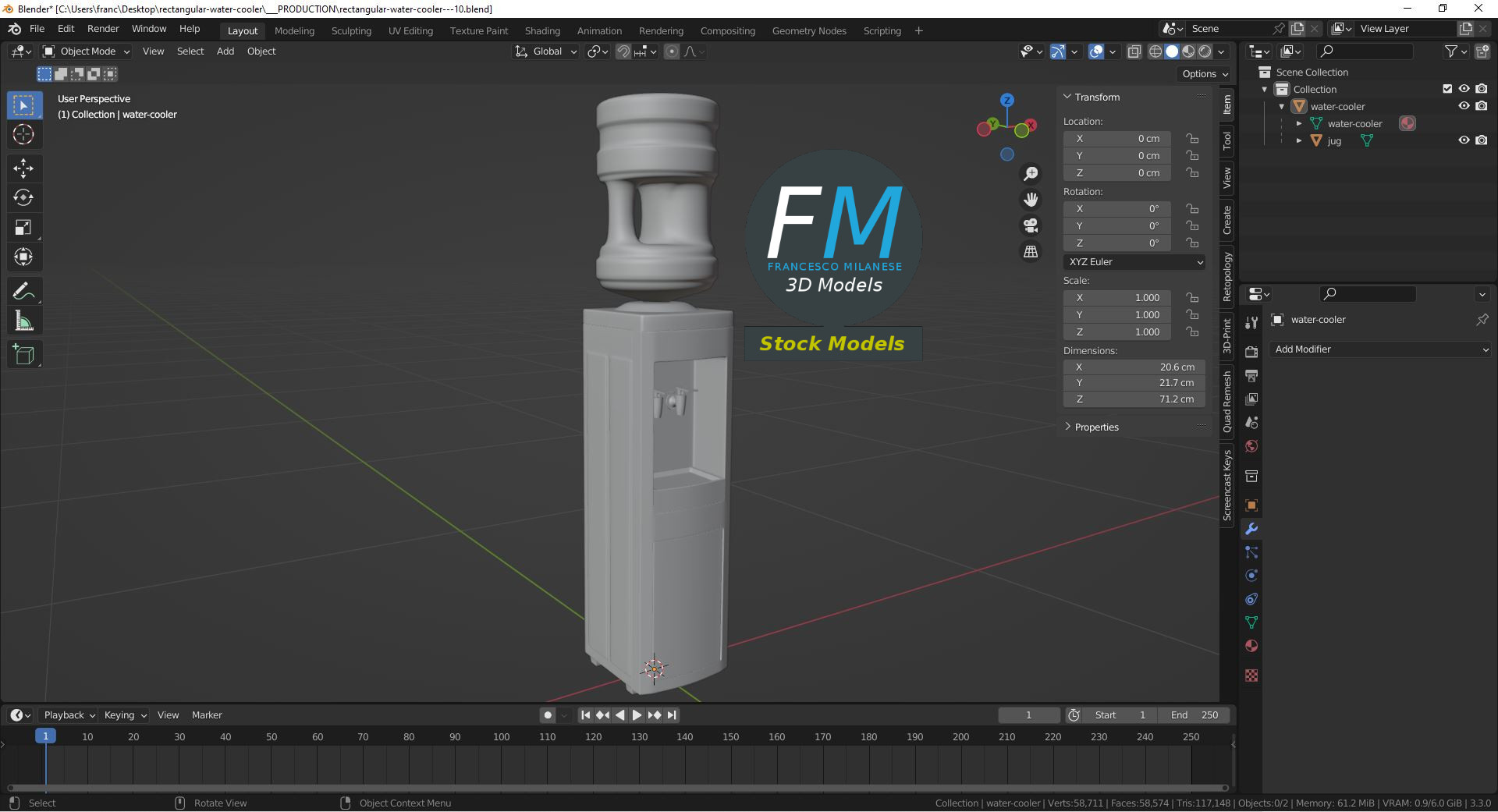Screen dimensions: 1498x812
Task: Open the Retopology sidebar tab
Action: pyautogui.click(x=1227, y=277)
